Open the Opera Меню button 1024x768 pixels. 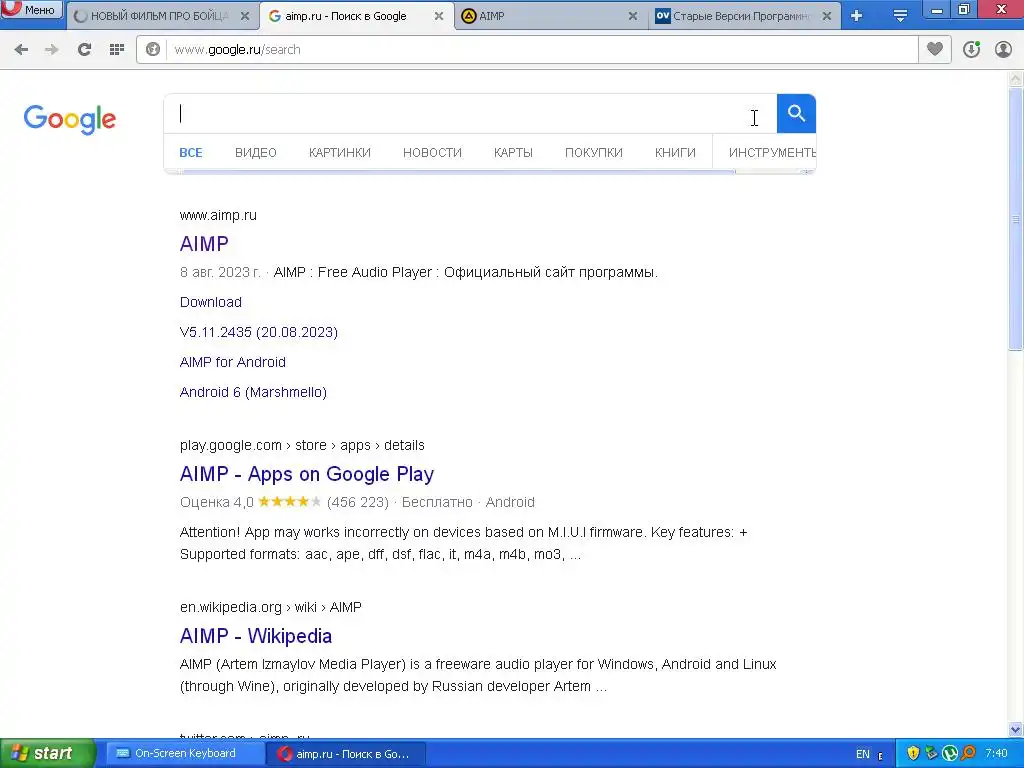coord(31,9)
